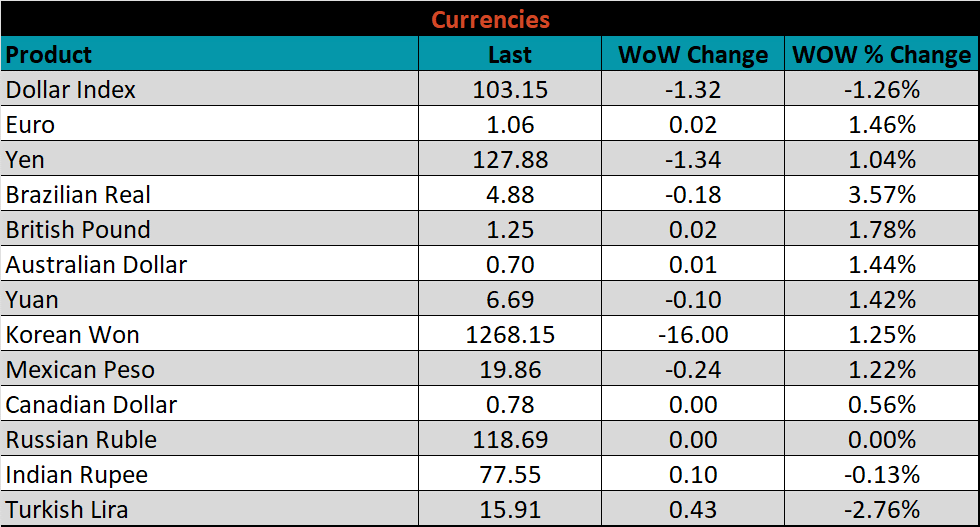Select the Russian Ruble last value 118.69
Screen dimensions: 980x527
510,440
